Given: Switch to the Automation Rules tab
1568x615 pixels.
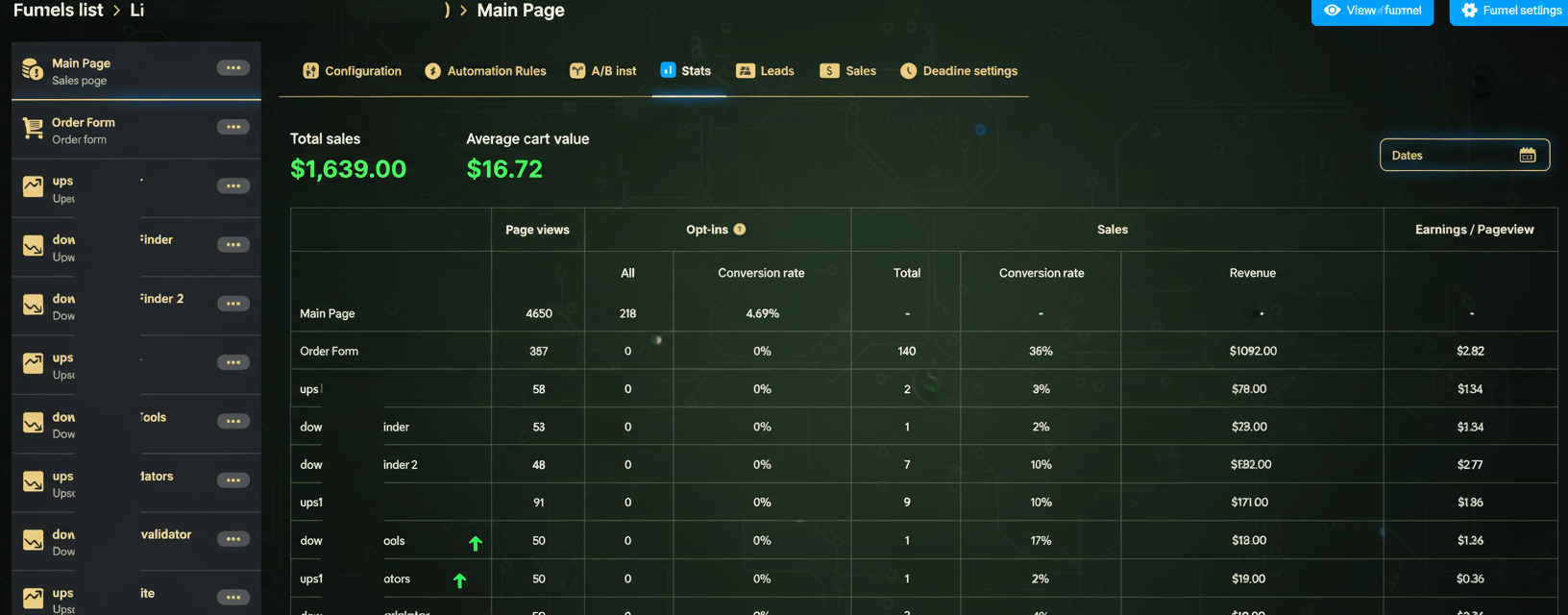Looking at the screenshot, I should 485,71.
